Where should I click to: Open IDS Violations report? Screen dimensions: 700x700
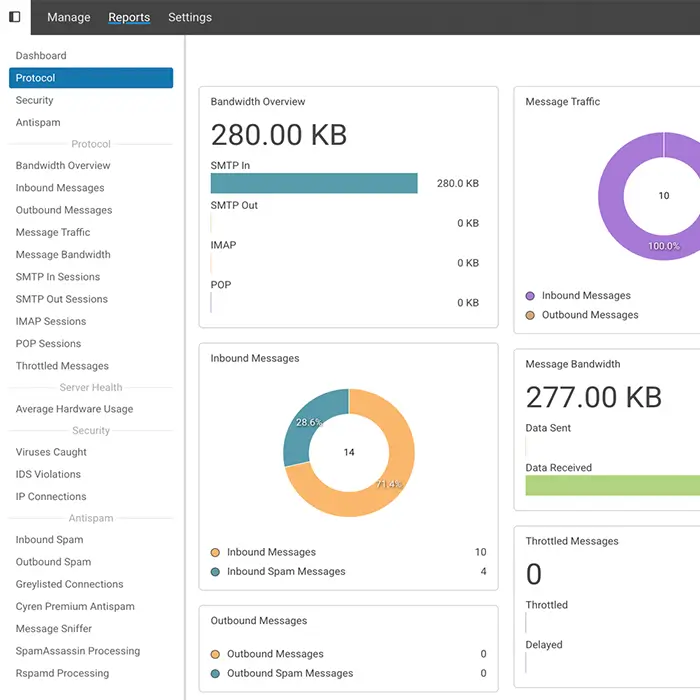(x=48, y=474)
